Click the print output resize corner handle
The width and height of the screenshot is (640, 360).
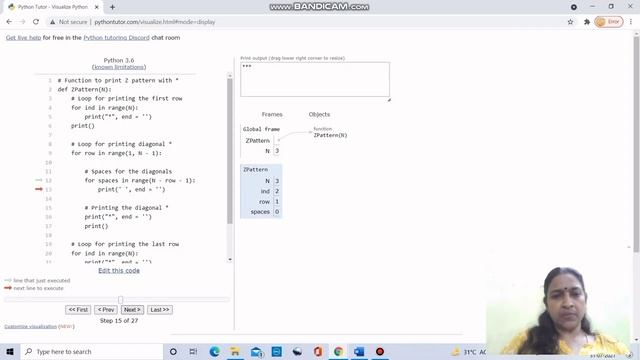[x=389, y=100]
